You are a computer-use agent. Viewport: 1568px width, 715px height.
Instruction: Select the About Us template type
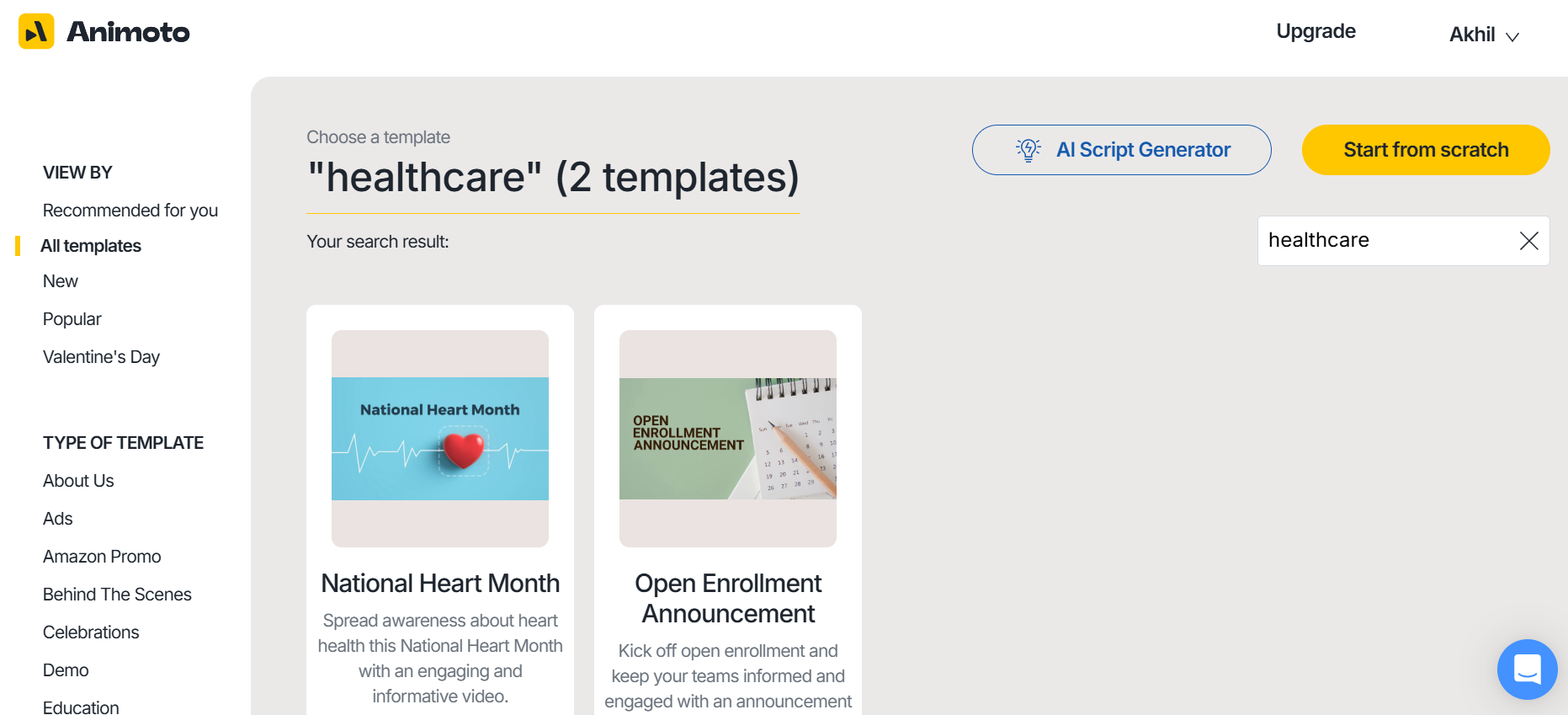78,480
